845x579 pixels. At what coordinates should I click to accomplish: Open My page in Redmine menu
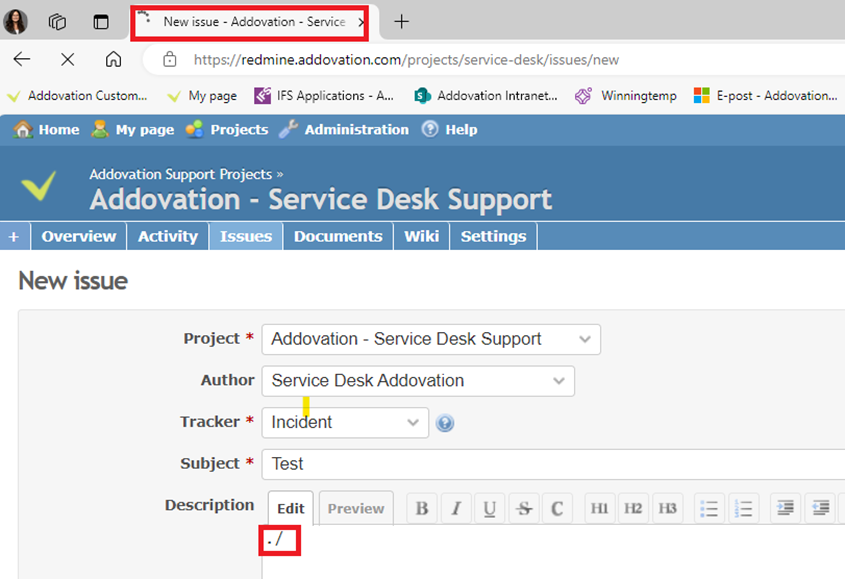tap(133, 129)
